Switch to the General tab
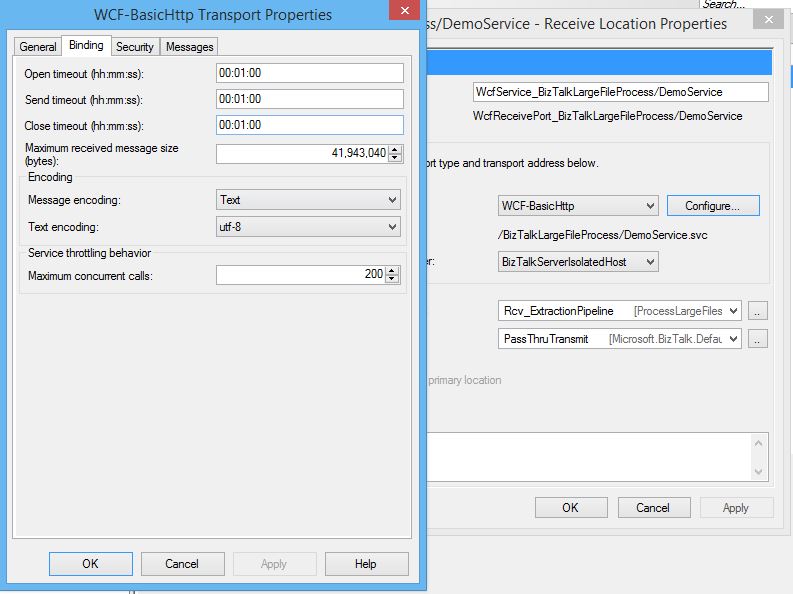793x594 pixels. tap(37, 47)
